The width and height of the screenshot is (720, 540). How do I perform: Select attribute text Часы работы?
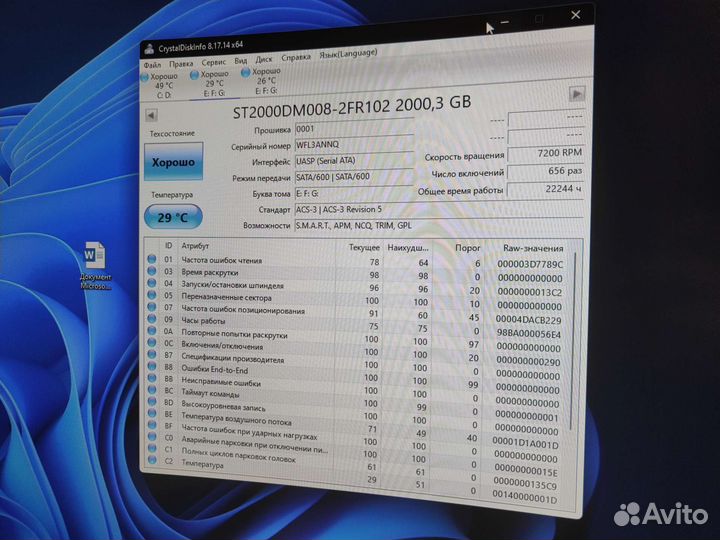(203, 321)
